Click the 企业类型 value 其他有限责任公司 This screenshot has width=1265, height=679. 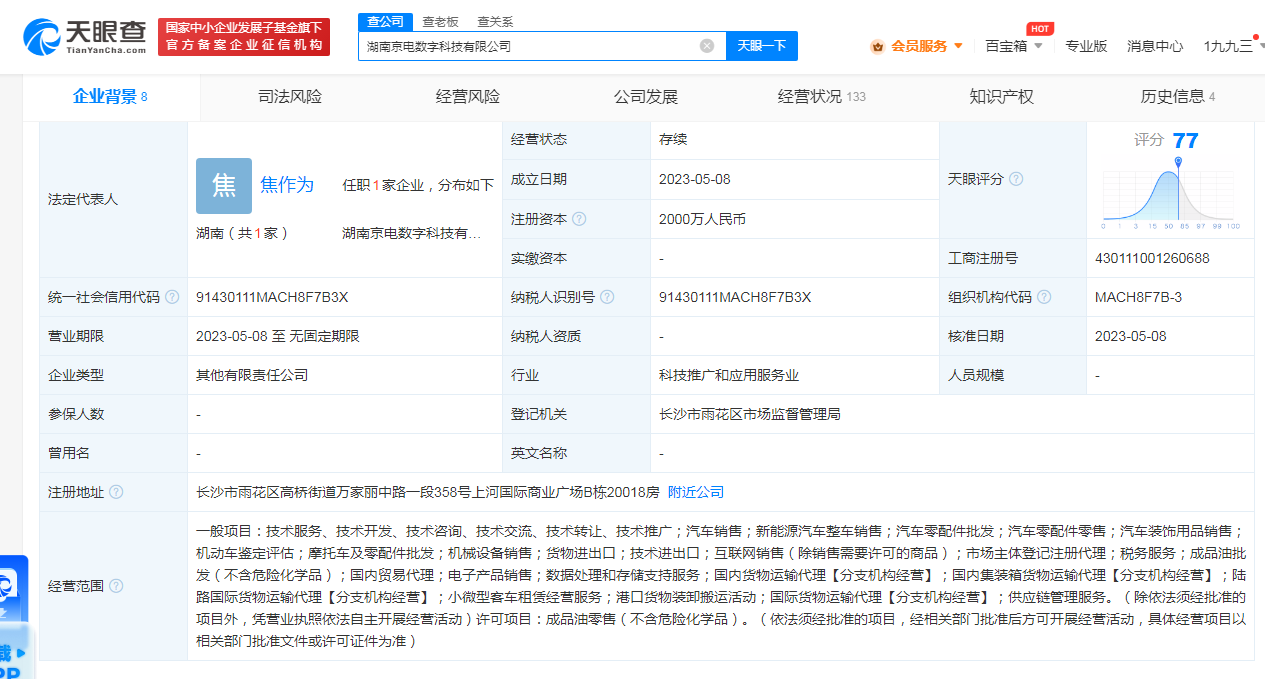[x=252, y=375]
